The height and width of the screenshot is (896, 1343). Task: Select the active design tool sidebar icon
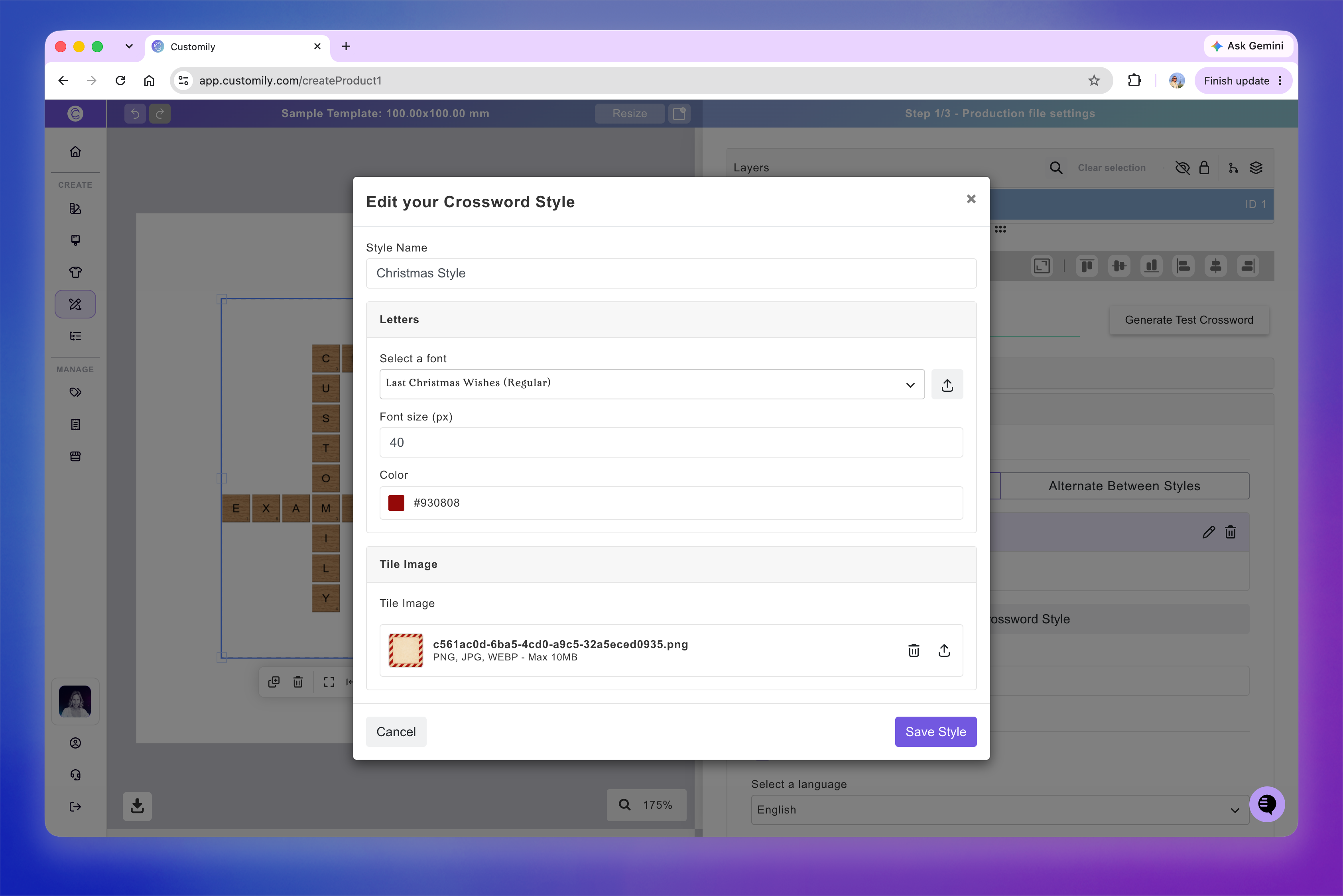pyautogui.click(x=75, y=304)
